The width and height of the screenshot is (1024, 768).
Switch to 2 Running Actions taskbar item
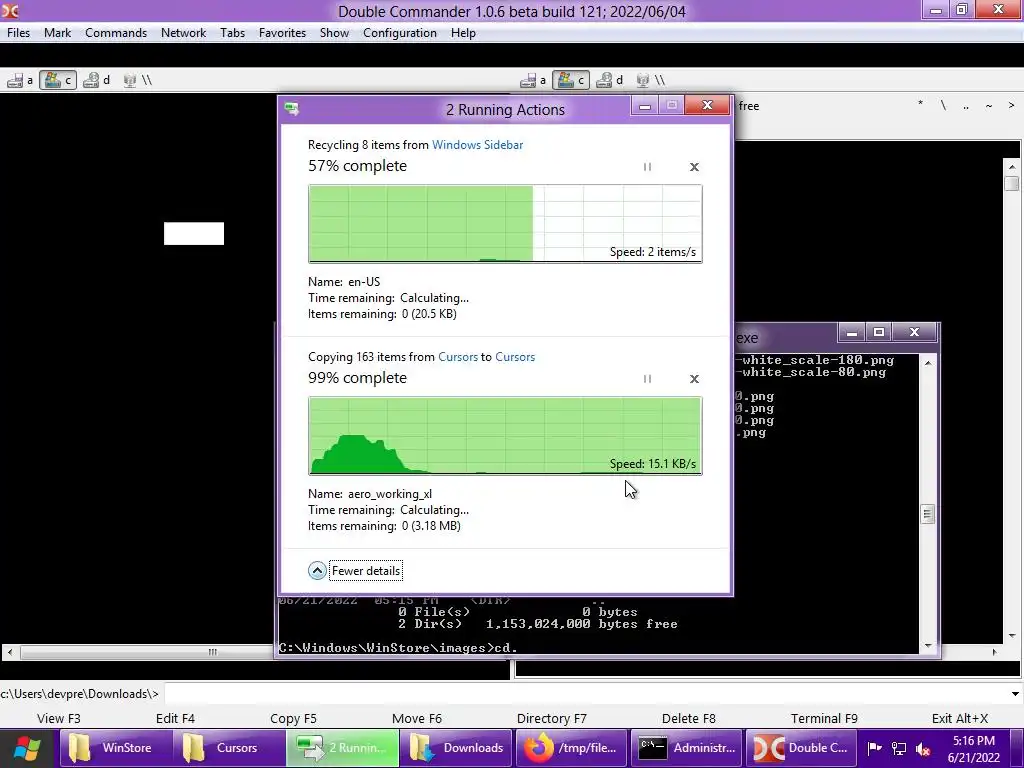(342, 748)
